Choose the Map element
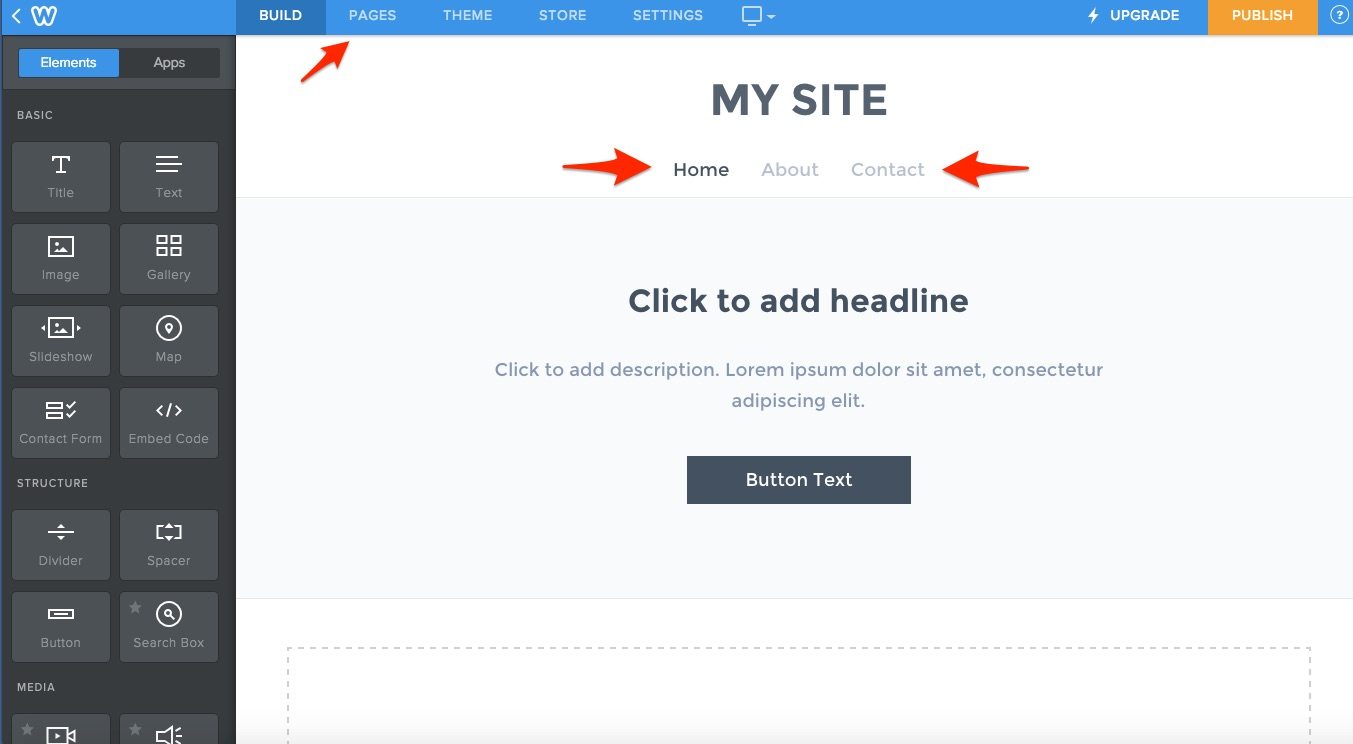 pos(169,341)
